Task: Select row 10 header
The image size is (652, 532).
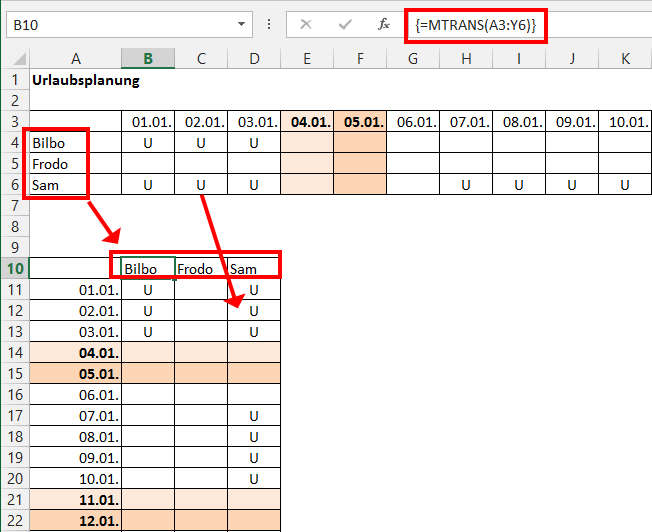Action: [15, 268]
